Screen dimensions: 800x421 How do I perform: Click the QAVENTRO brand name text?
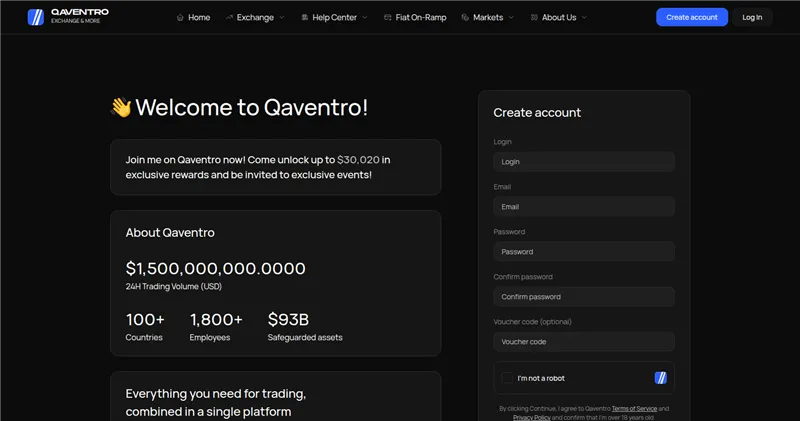point(80,12)
